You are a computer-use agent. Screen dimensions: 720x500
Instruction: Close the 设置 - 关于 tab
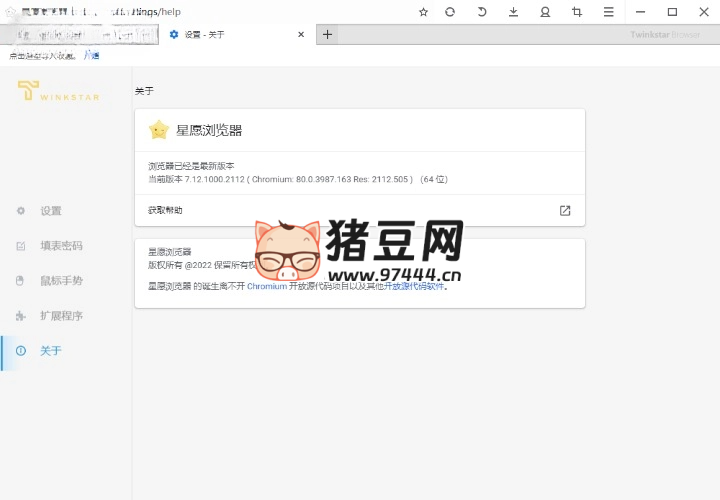(301, 34)
